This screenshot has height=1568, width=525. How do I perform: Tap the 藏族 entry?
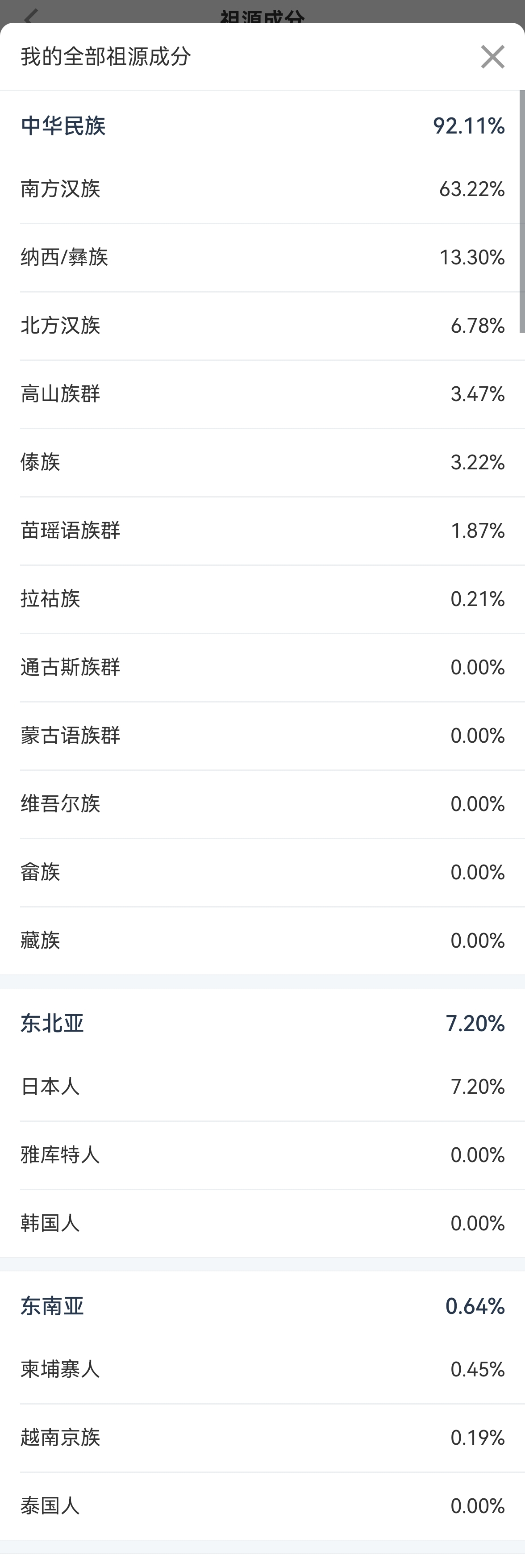[262, 941]
